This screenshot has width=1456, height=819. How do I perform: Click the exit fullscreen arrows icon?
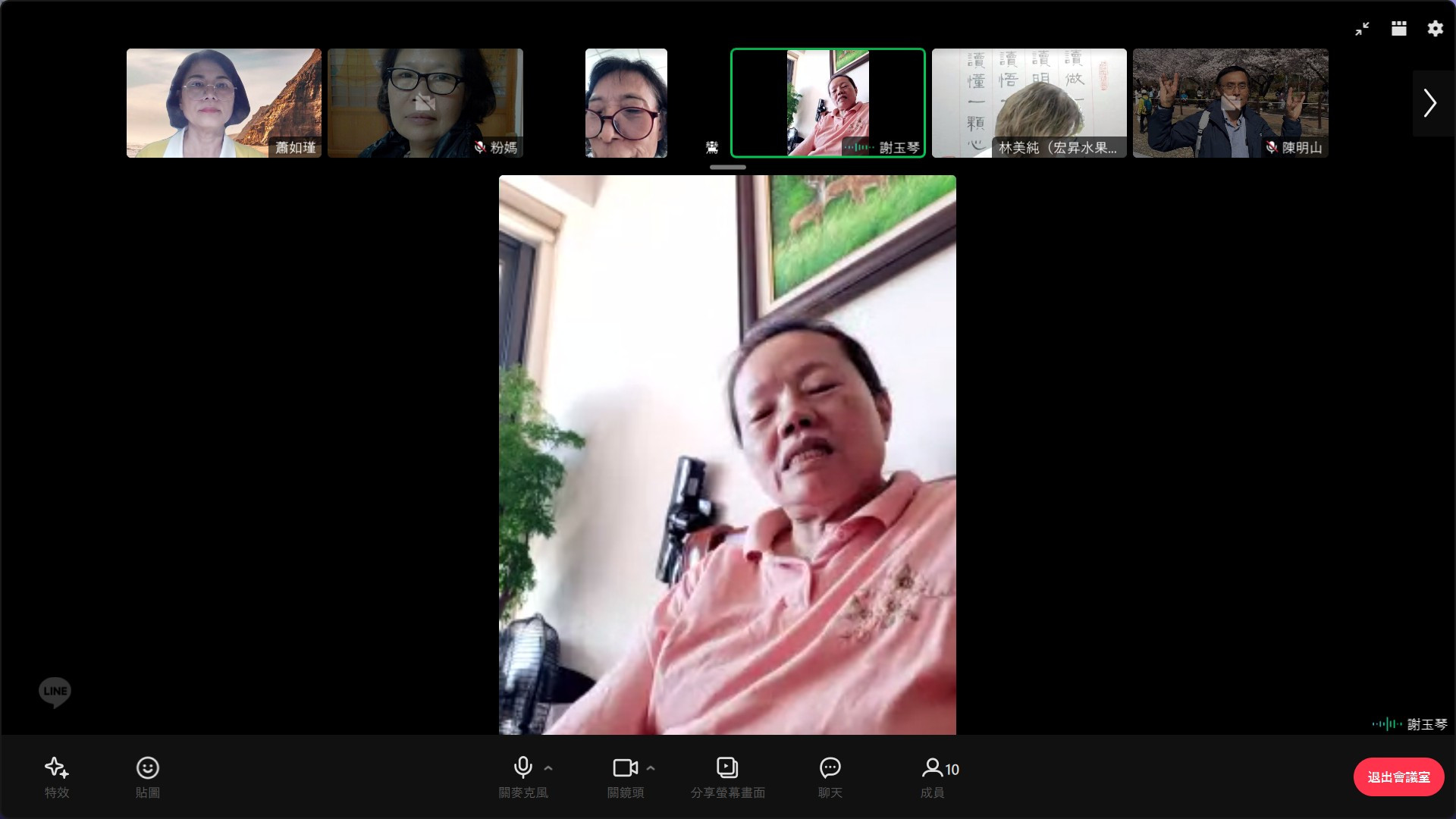pyautogui.click(x=1362, y=29)
